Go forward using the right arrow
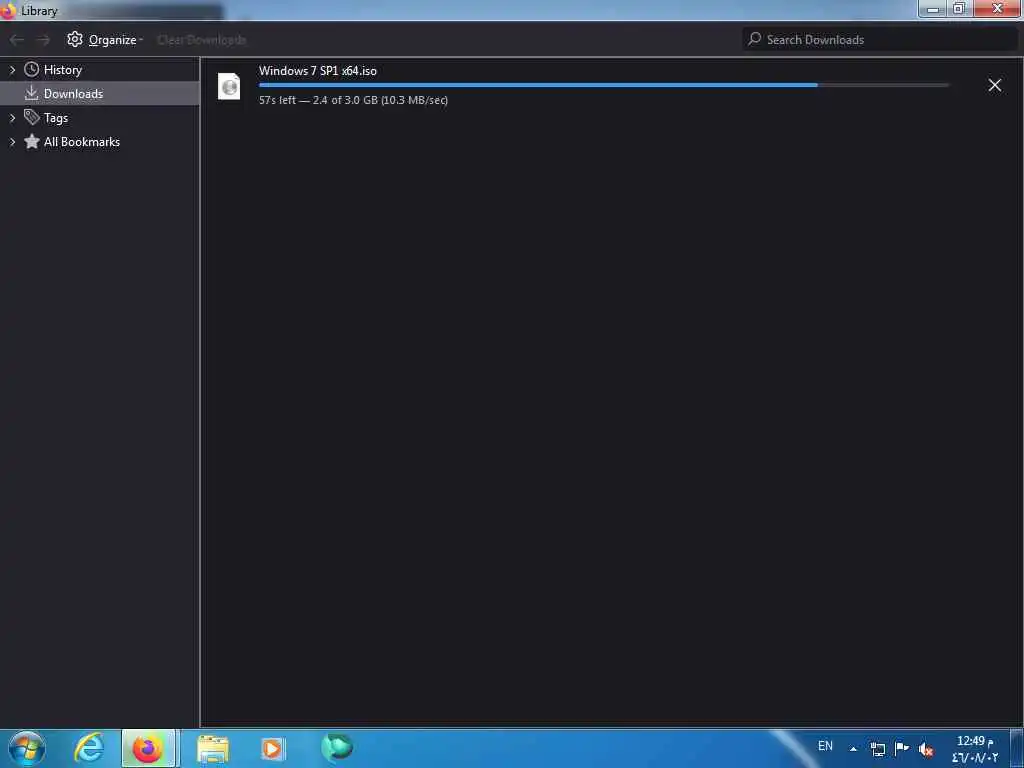This screenshot has width=1024, height=768. tap(43, 40)
